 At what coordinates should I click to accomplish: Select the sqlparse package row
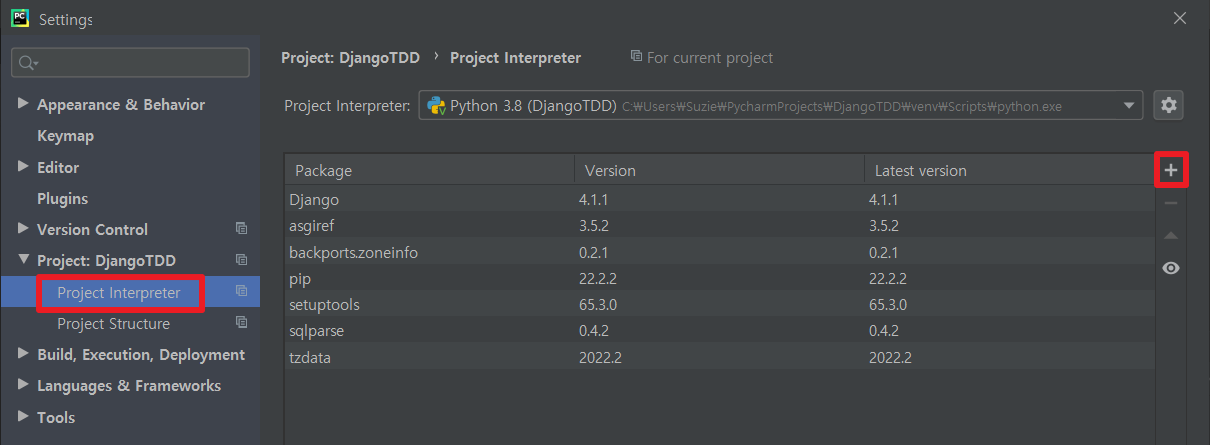click(x=719, y=330)
